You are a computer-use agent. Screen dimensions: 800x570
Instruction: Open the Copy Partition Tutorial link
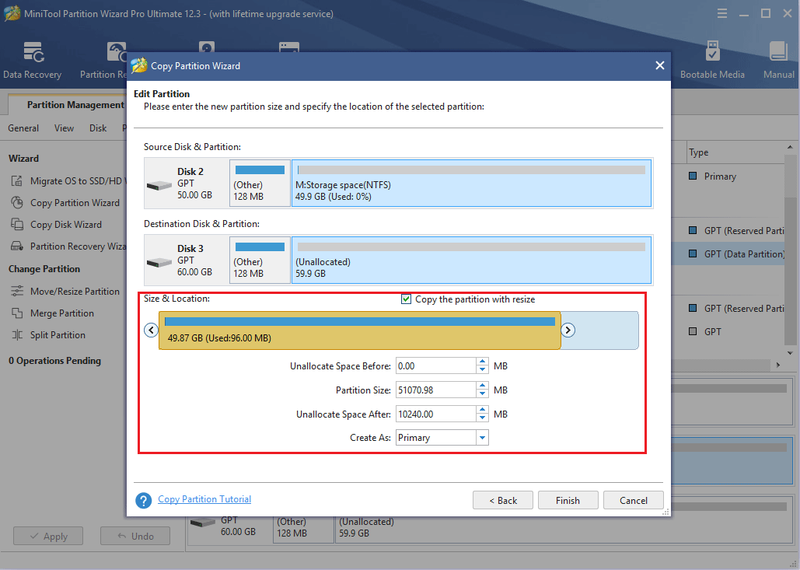click(x=204, y=499)
